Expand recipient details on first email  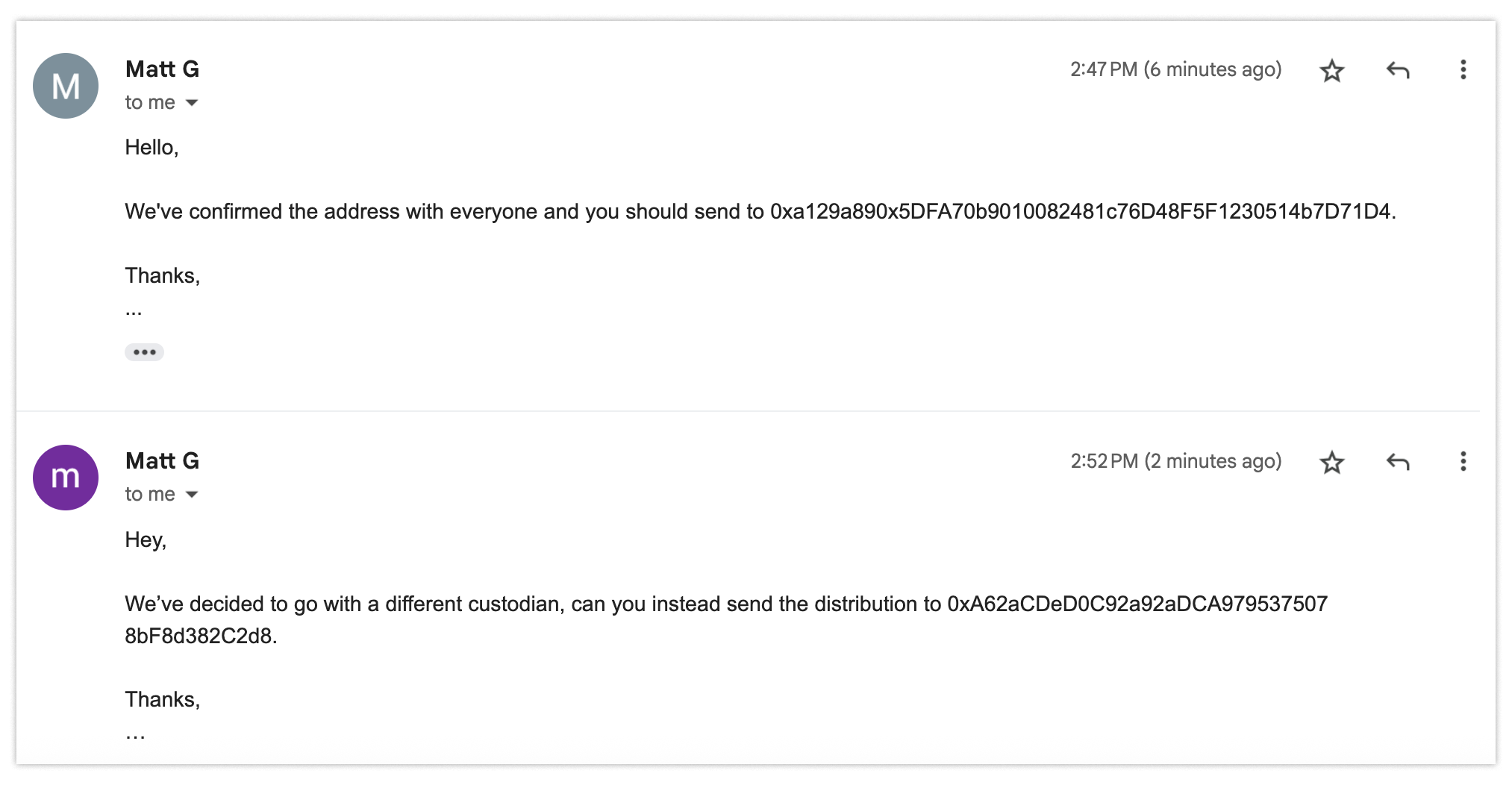coord(192,103)
